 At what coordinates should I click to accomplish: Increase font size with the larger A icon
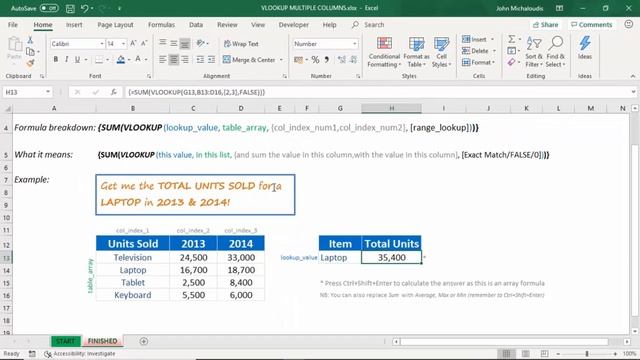click(133, 44)
